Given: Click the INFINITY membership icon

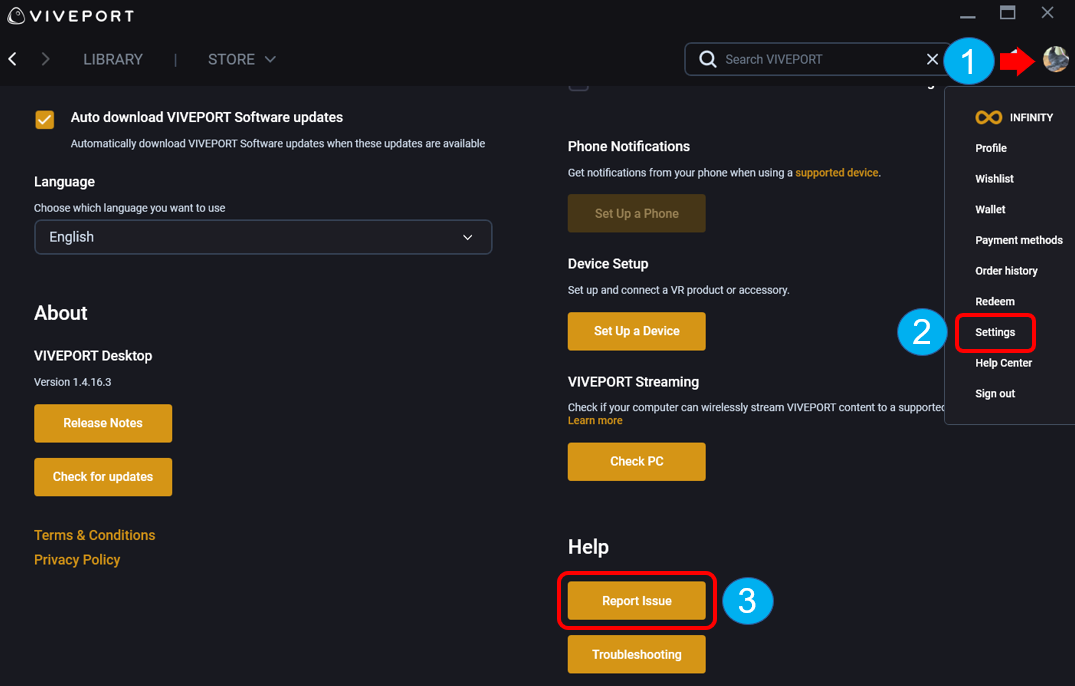Looking at the screenshot, I should [988, 117].
